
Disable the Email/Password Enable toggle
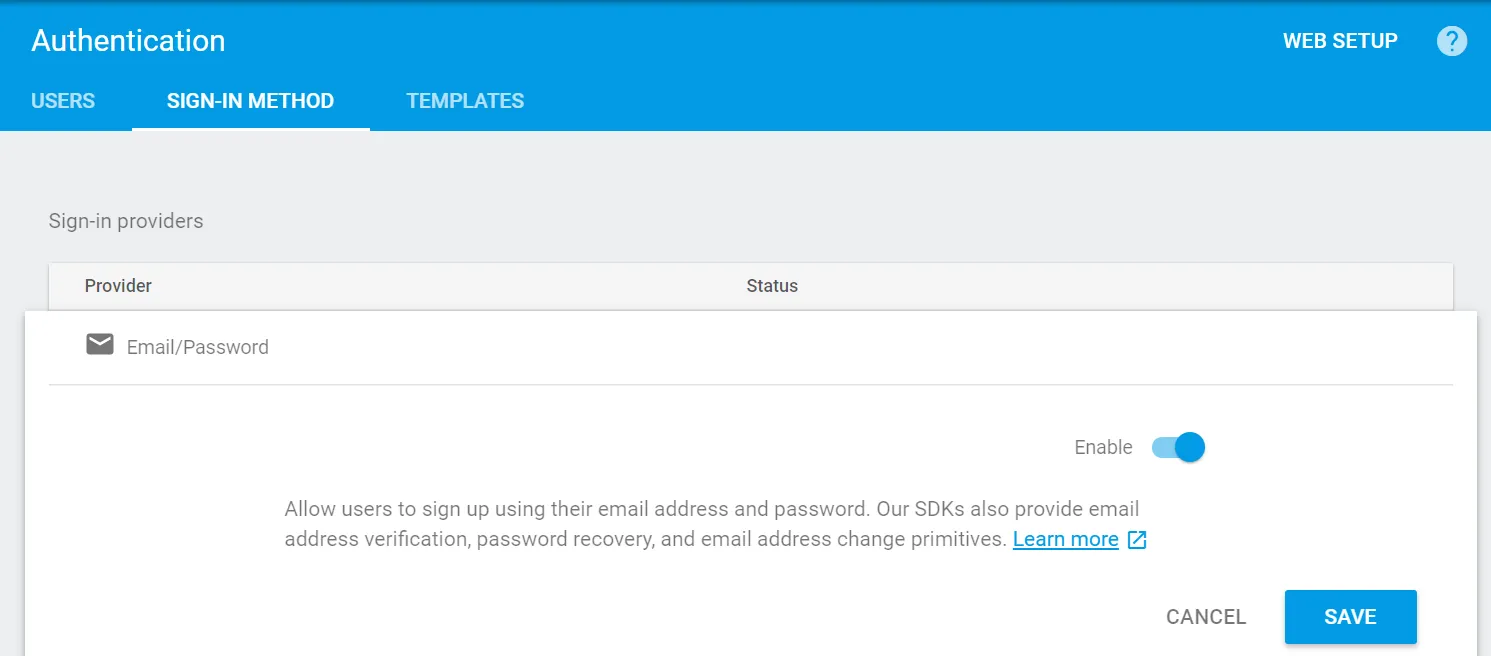point(1179,447)
